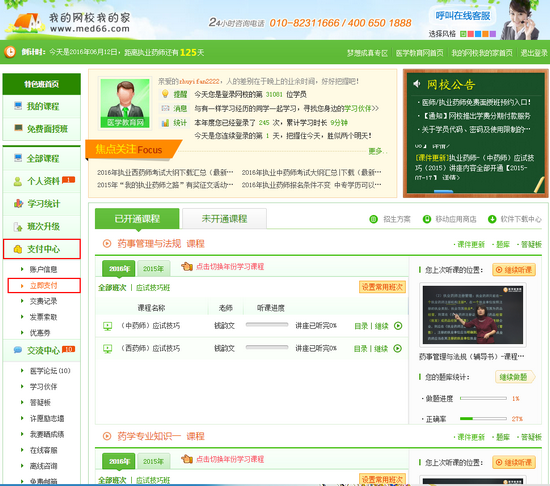Open 班次升级 in the sidebar
This screenshot has height=486, width=550.
tap(41, 227)
